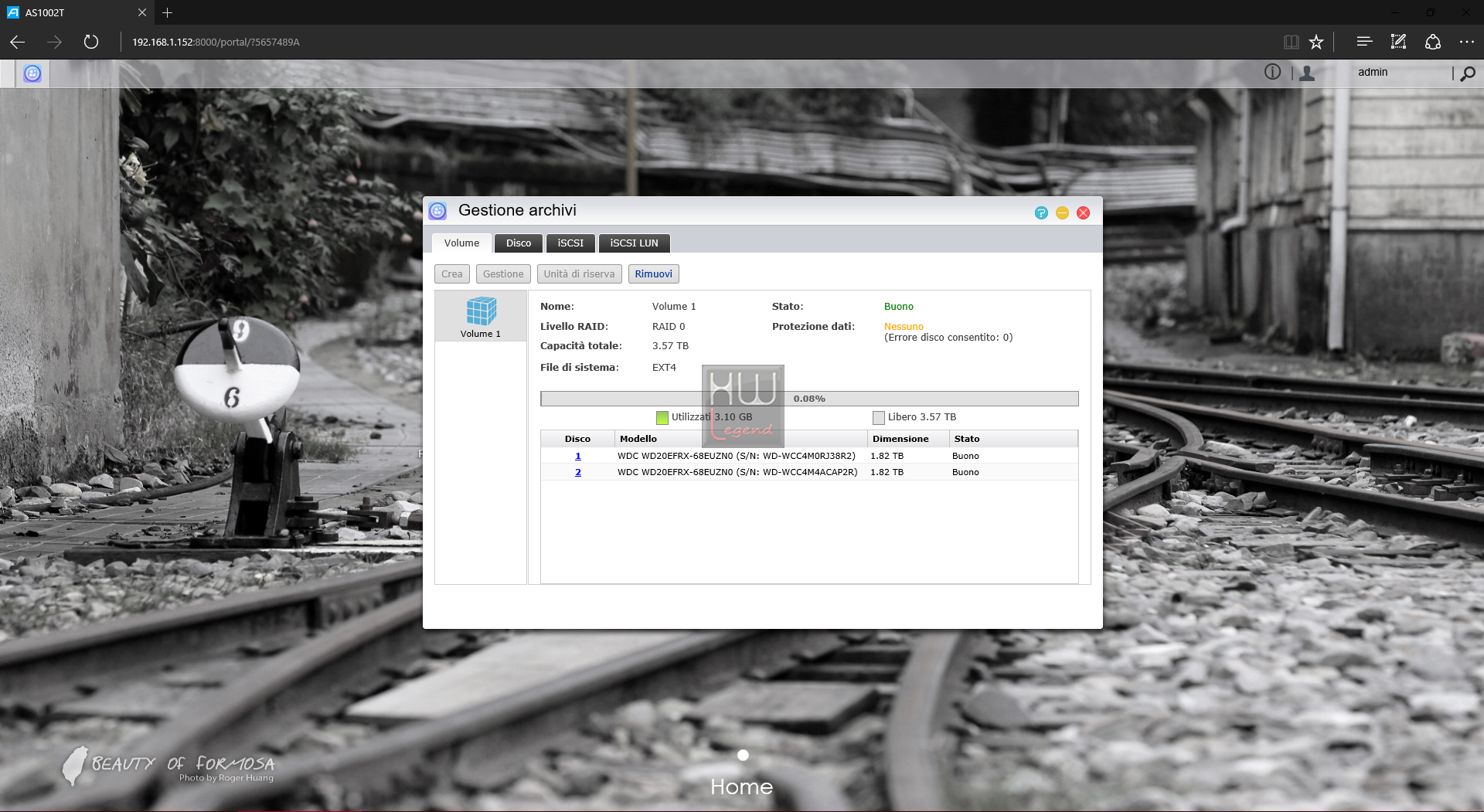
Task: Click the Gestione button
Action: [x=503, y=274]
